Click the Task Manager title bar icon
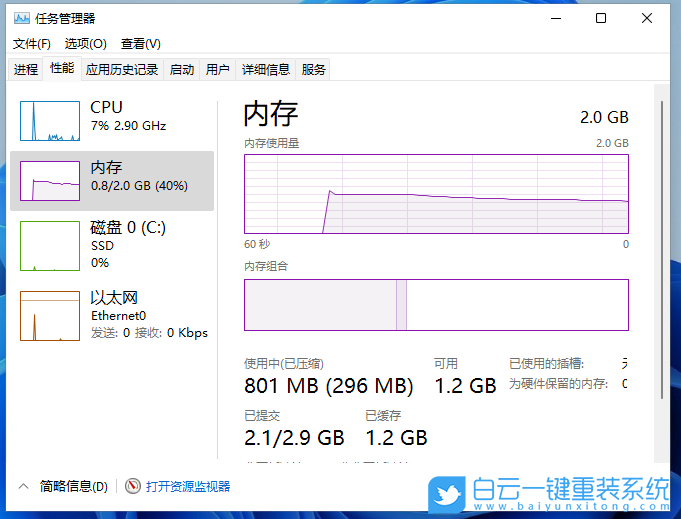 [x=22, y=18]
